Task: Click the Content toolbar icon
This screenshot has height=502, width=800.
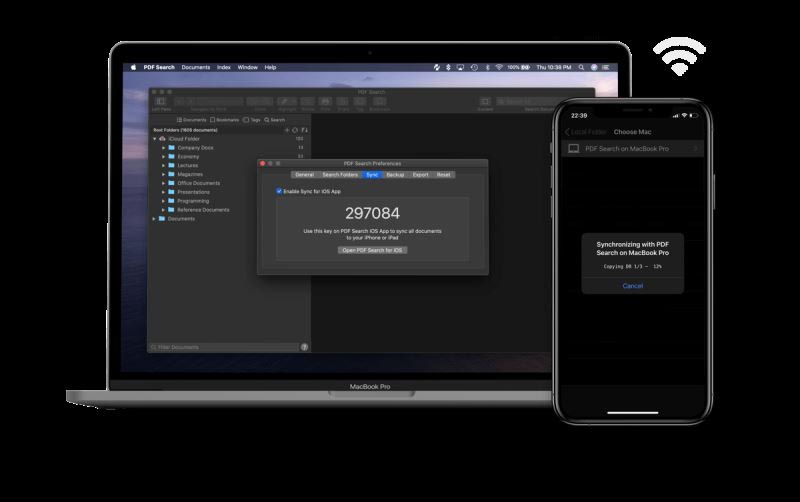Action: (x=485, y=102)
